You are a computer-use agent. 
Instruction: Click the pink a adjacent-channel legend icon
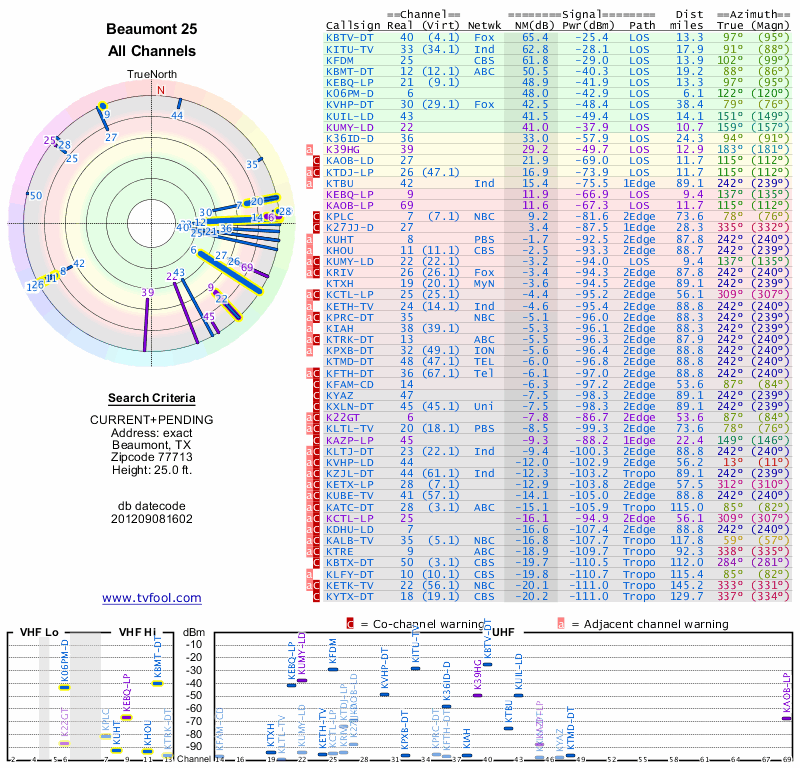(x=561, y=624)
